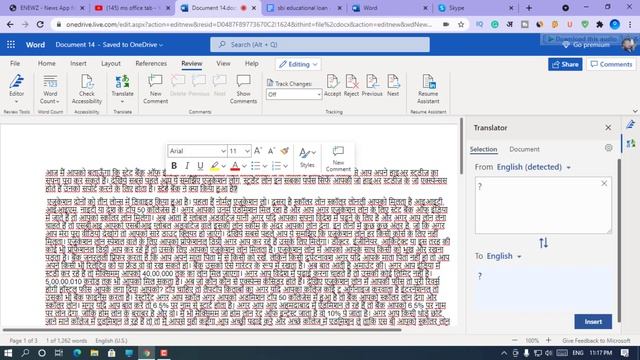The height and width of the screenshot is (360, 640).
Task: Open the Help tab
Action: tap(251, 64)
